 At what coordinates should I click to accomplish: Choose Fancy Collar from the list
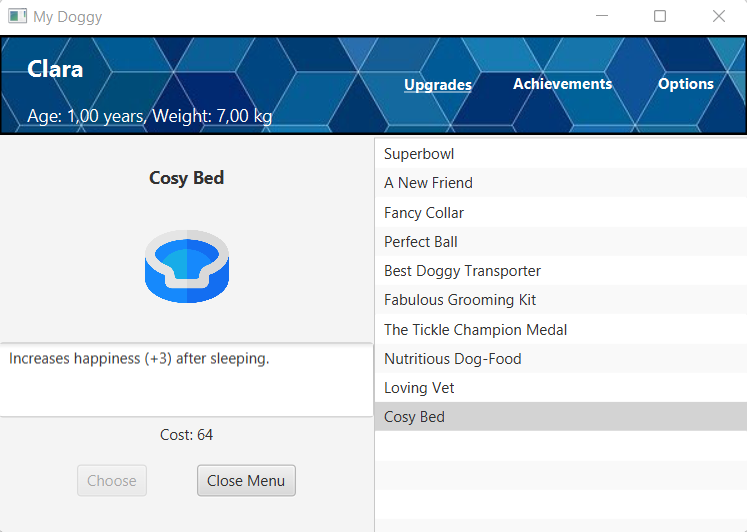click(424, 213)
